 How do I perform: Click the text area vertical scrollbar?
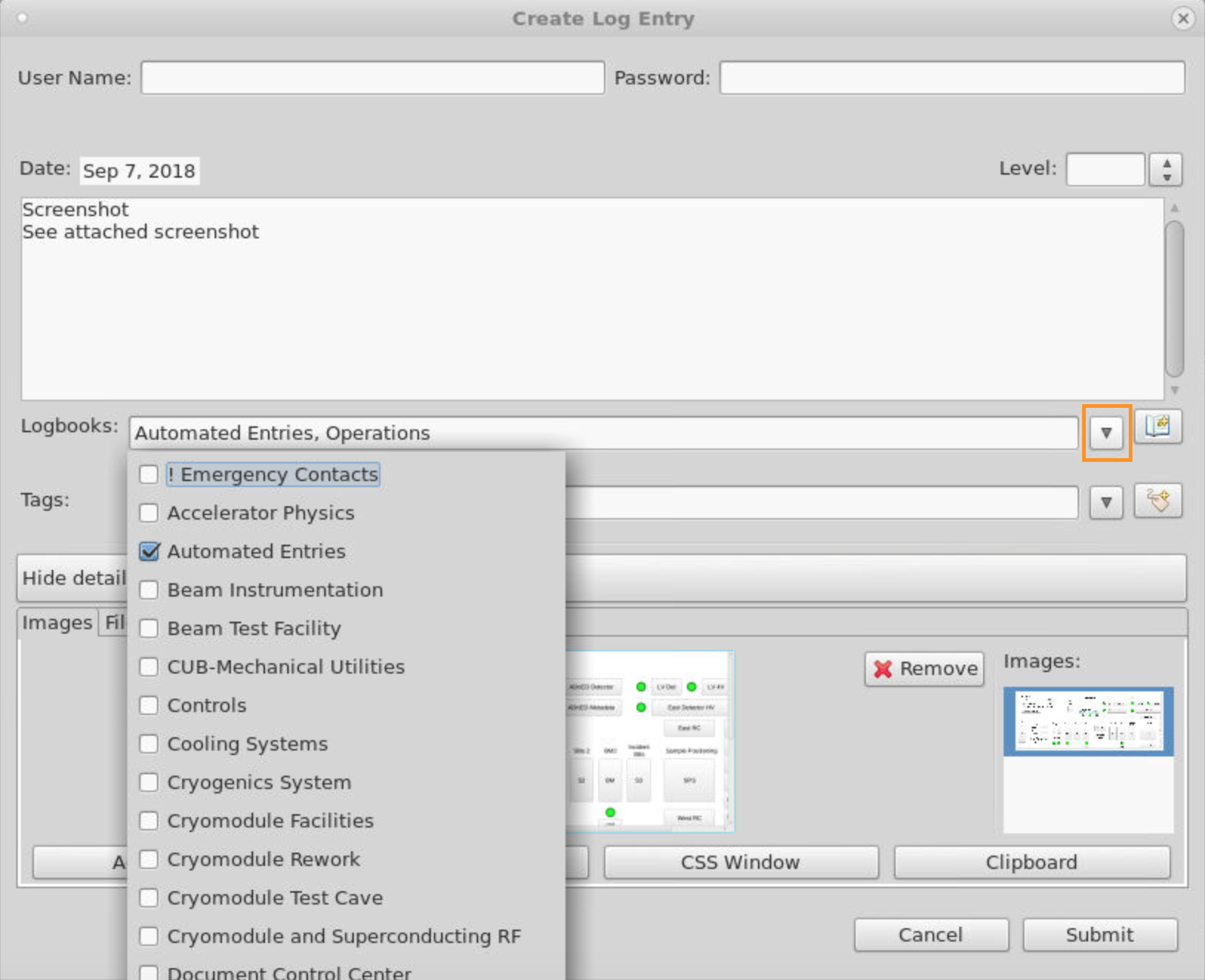pyautogui.click(x=1174, y=299)
